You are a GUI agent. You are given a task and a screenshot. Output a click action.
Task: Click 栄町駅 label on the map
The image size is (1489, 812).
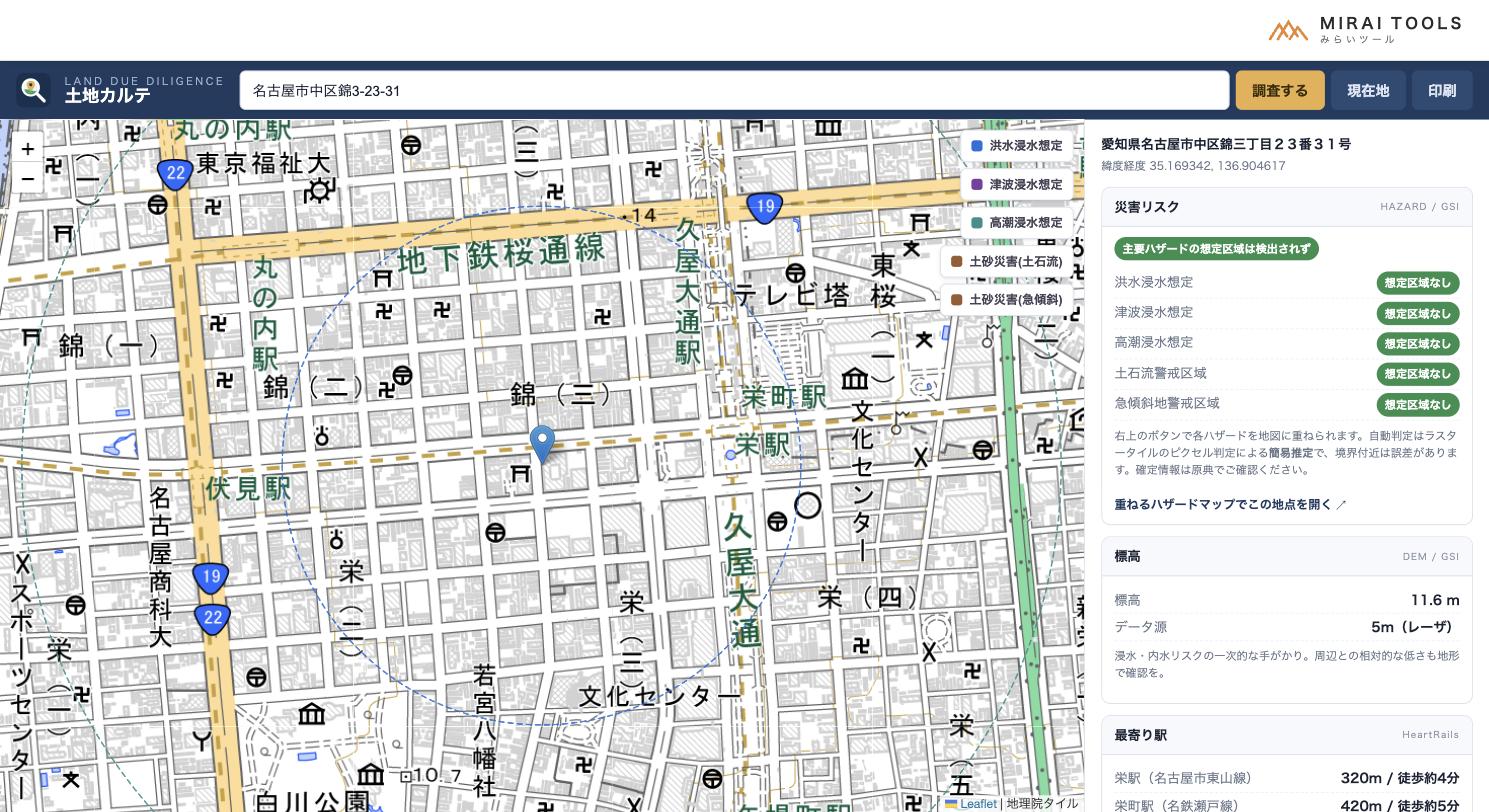[x=784, y=397]
